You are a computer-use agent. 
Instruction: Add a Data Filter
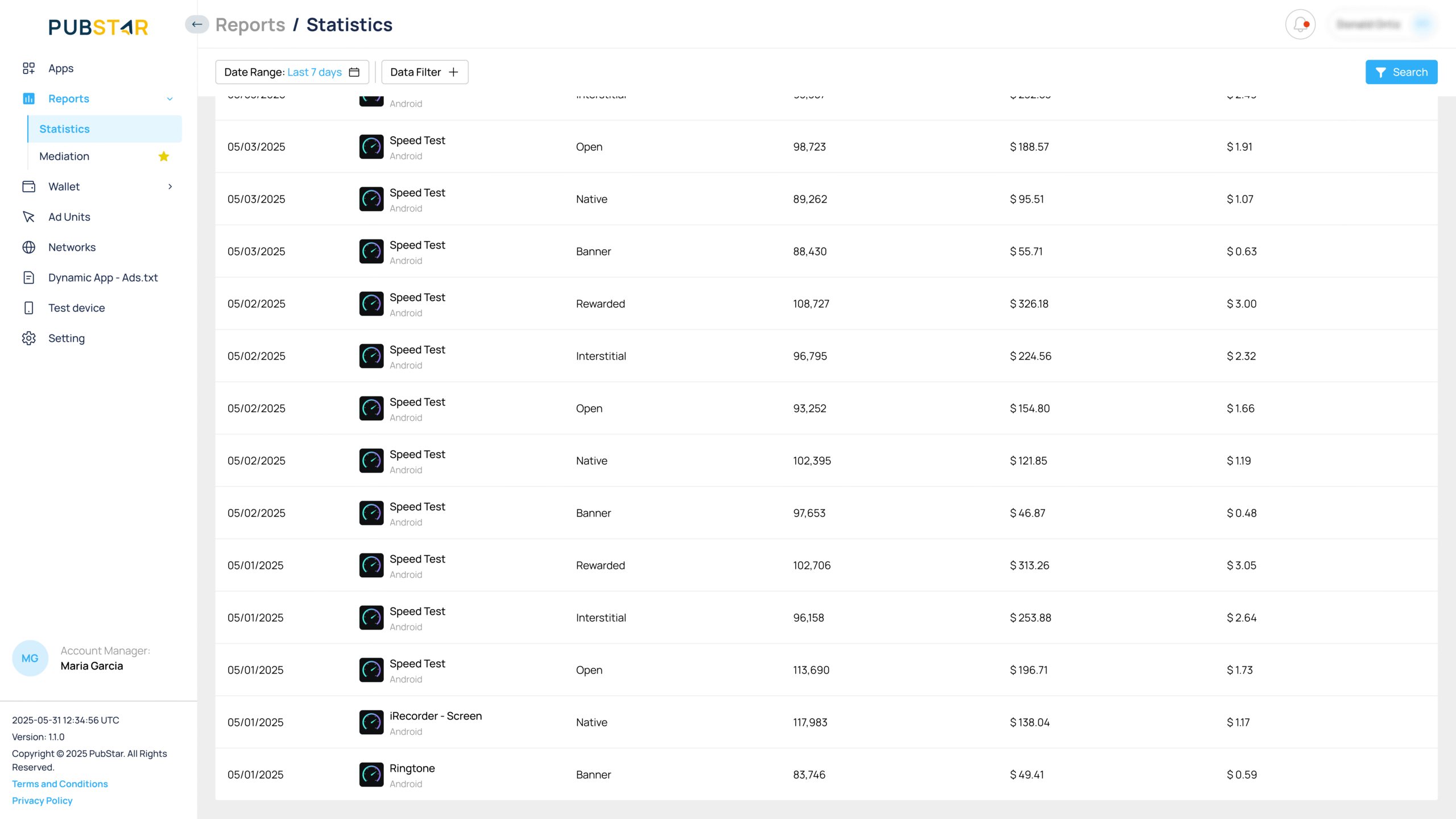click(424, 72)
